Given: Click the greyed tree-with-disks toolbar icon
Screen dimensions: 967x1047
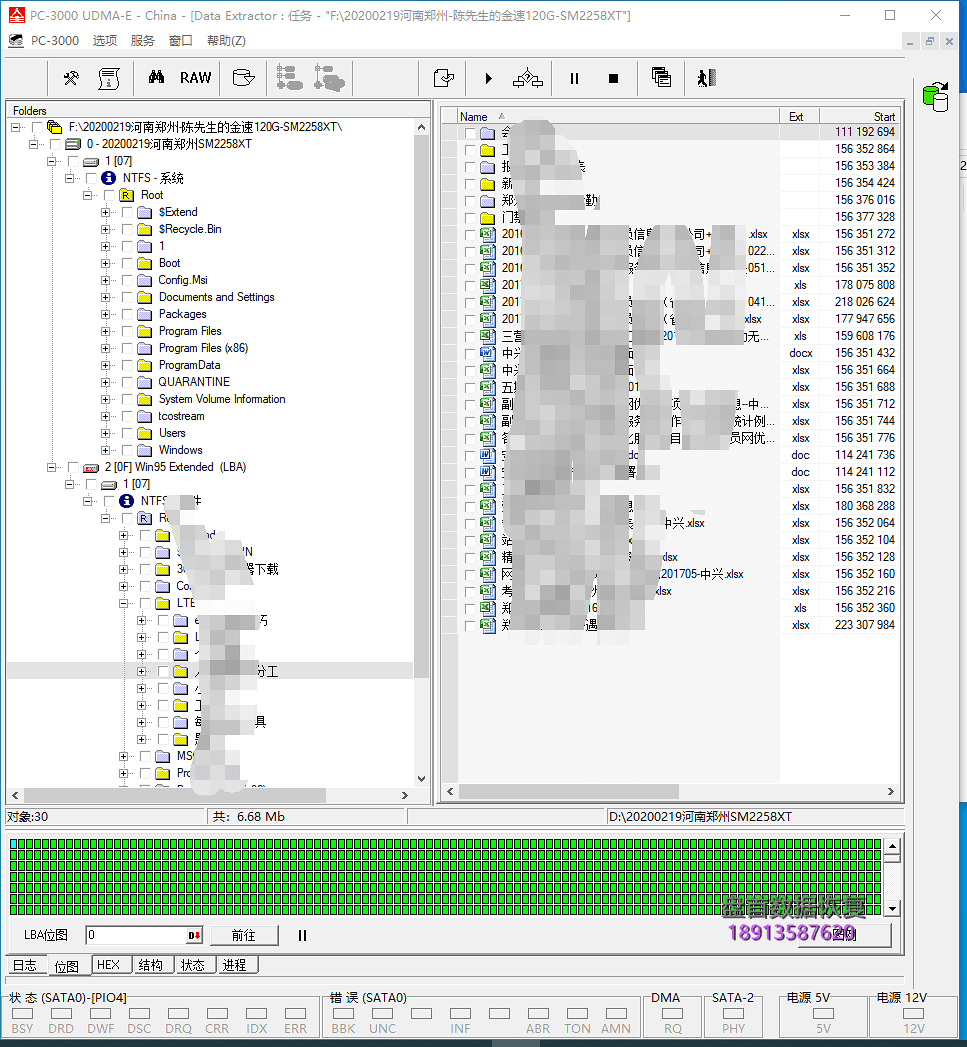Looking at the screenshot, I should 329,78.
